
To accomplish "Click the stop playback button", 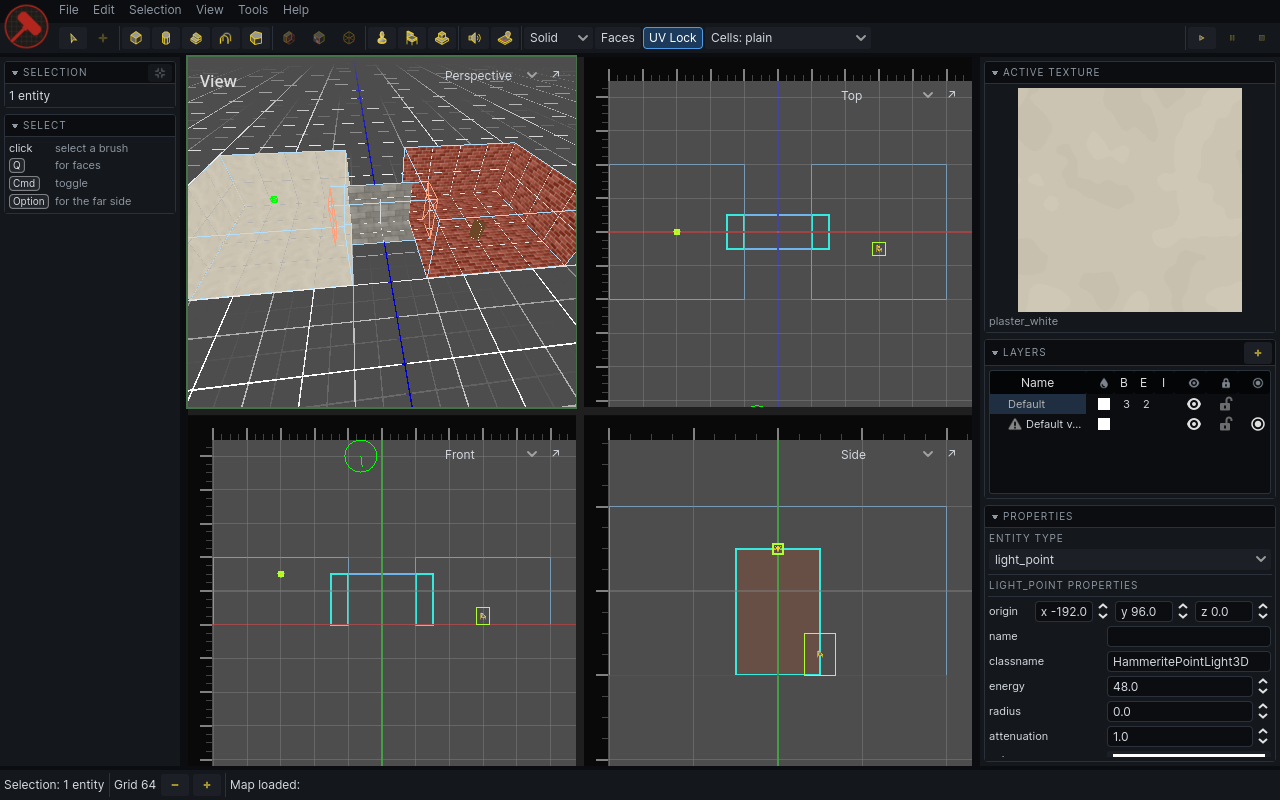I will pyautogui.click(x=1262, y=38).
